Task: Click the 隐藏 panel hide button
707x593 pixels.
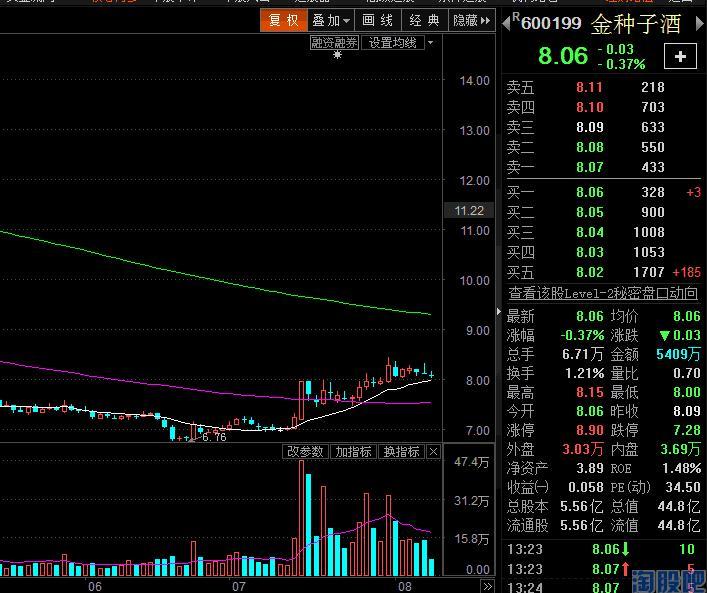Action: (x=471, y=20)
